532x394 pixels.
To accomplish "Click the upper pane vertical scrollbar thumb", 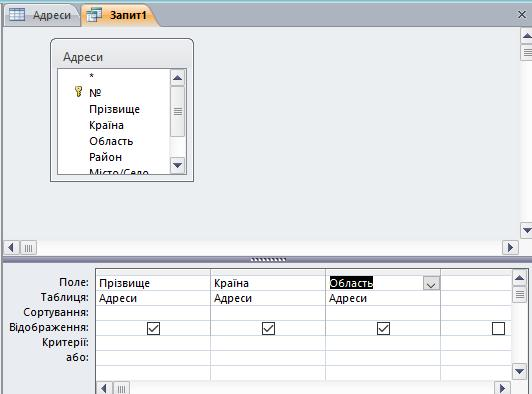I will click(x=527, y=53).
